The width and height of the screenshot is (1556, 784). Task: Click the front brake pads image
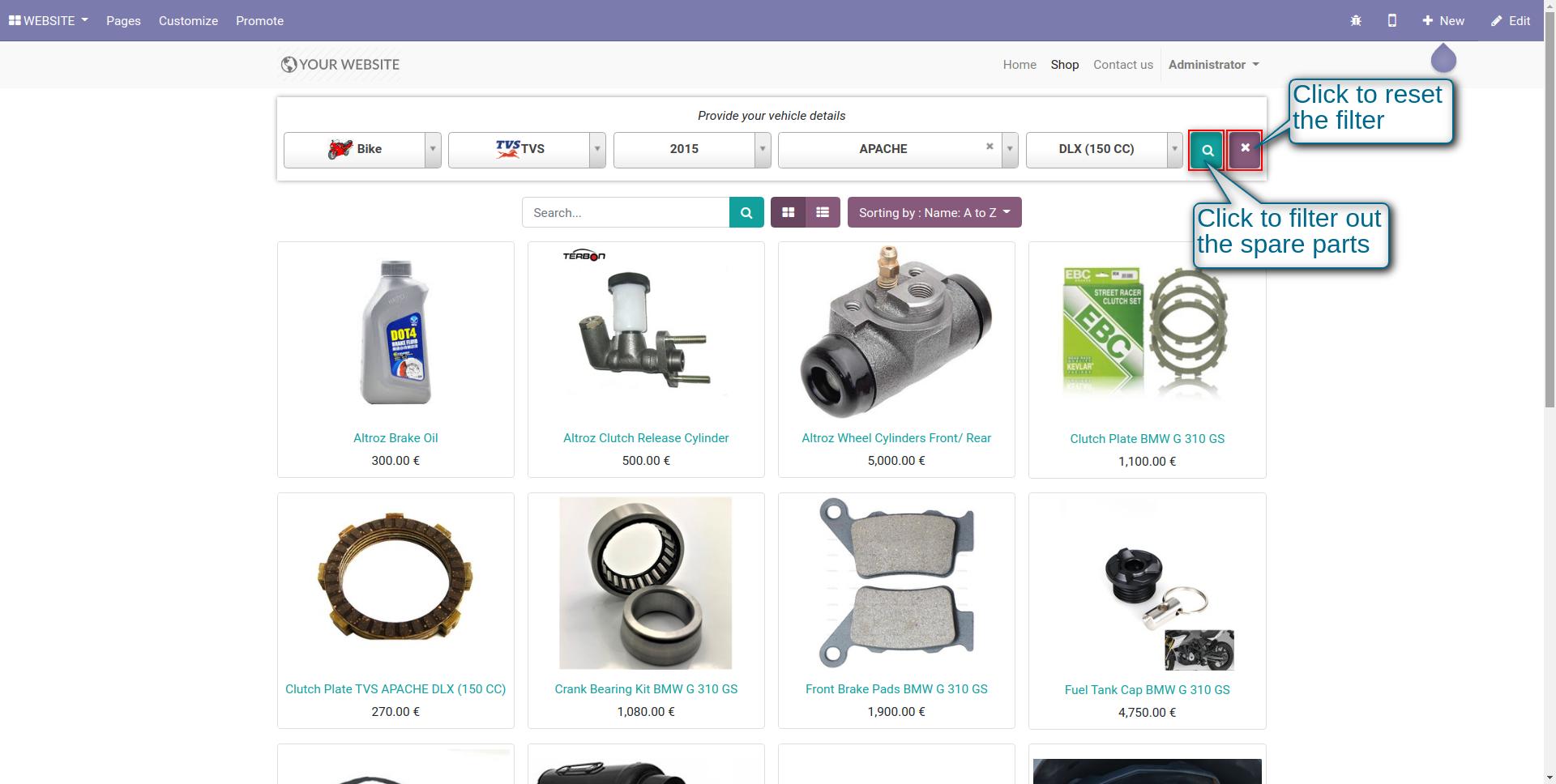[896, 583]
